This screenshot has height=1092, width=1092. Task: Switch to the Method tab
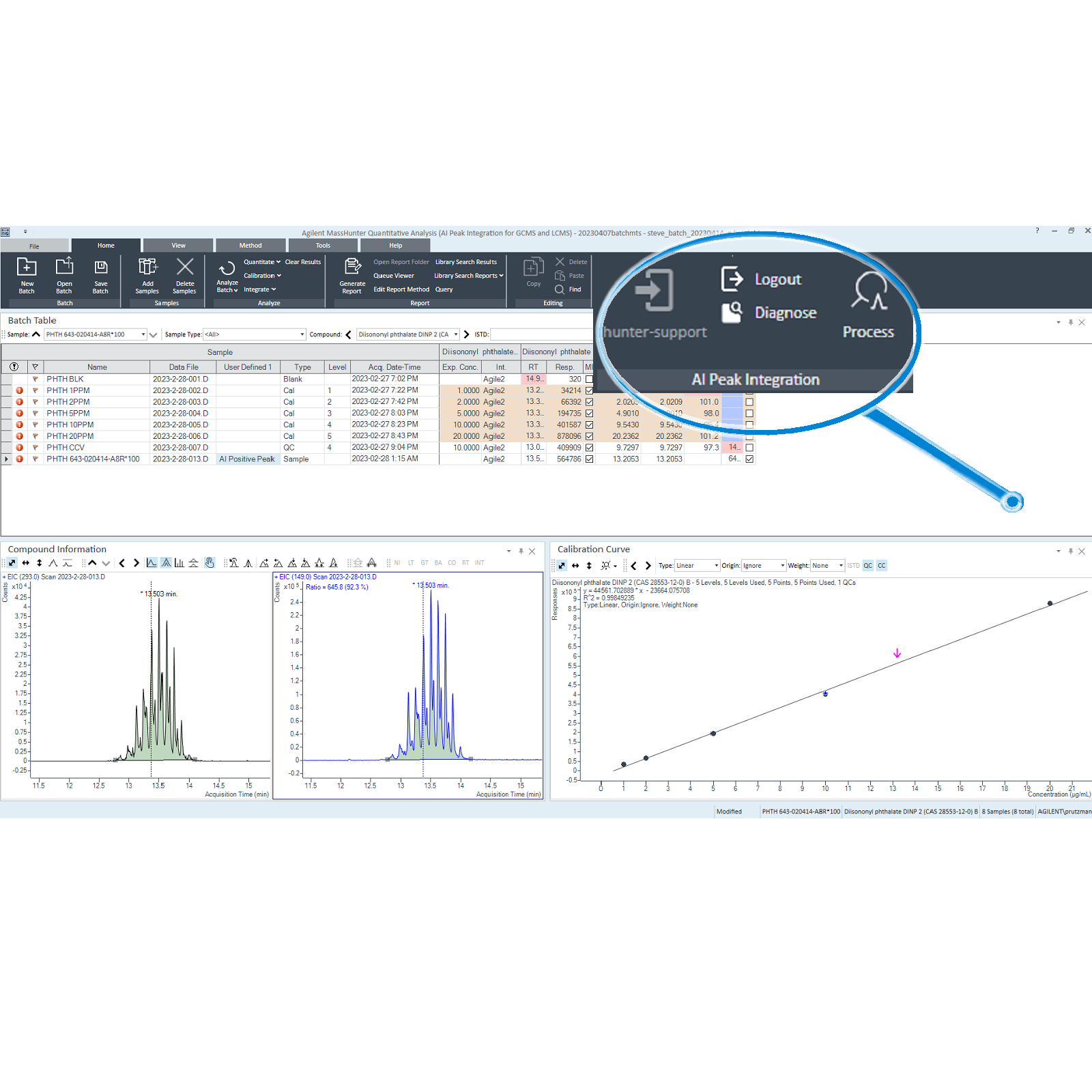(x=250, y=246)
